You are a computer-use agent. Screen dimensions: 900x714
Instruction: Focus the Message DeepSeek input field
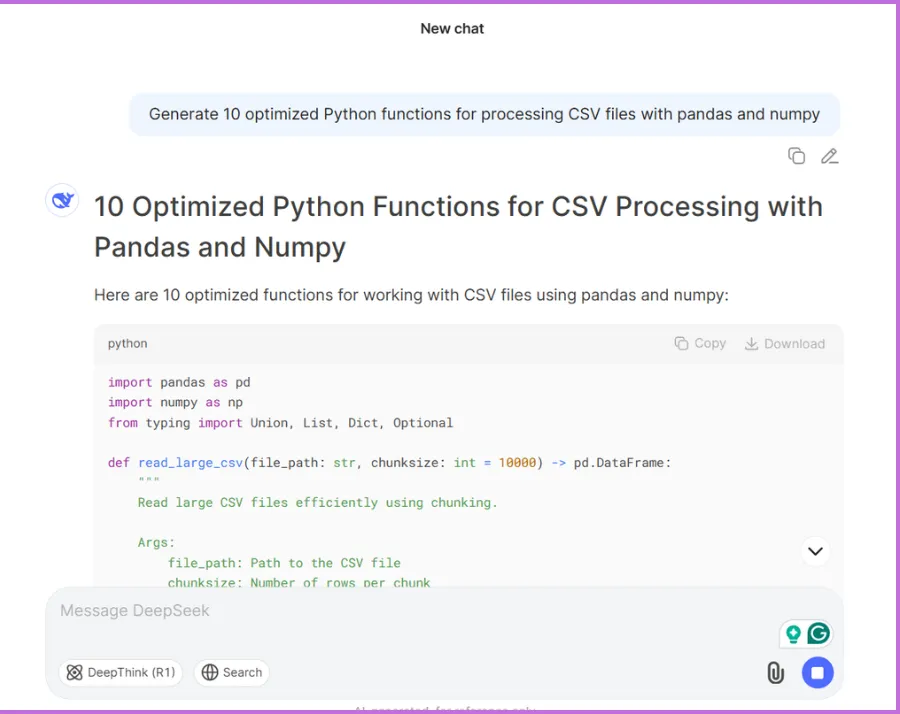click(400, 611)
